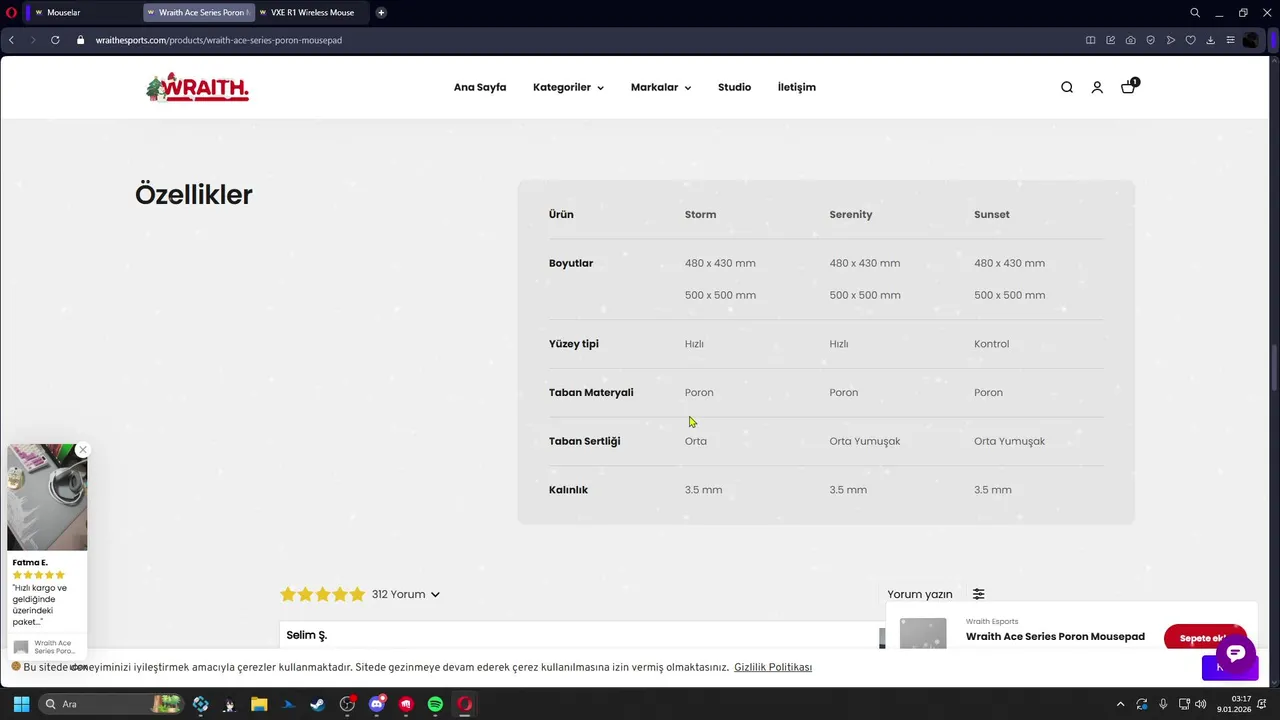Switch to VXE R1 Wireless Mouse tab

coord(312,12)
